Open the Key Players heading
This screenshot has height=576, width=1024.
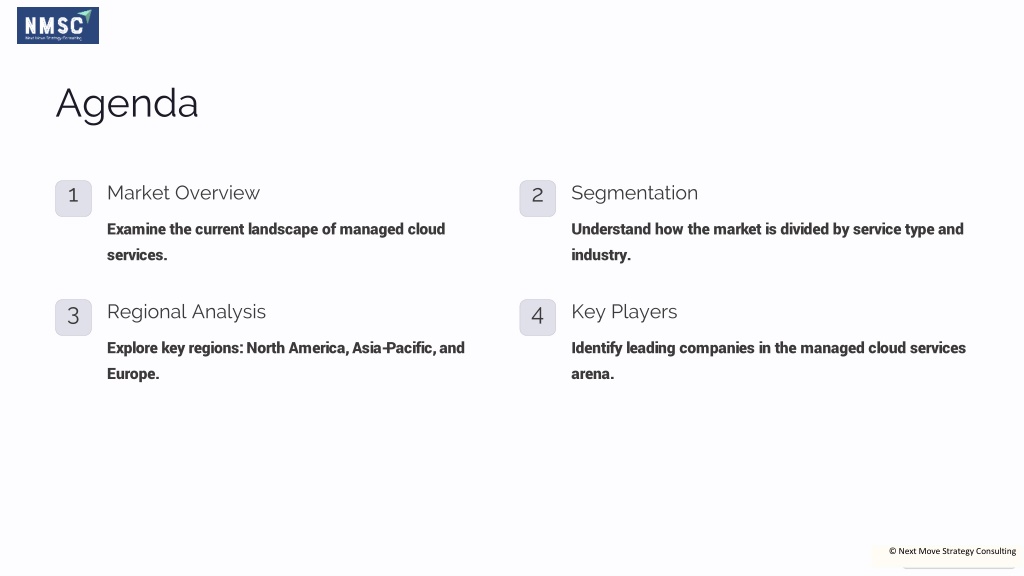point(624,312)
